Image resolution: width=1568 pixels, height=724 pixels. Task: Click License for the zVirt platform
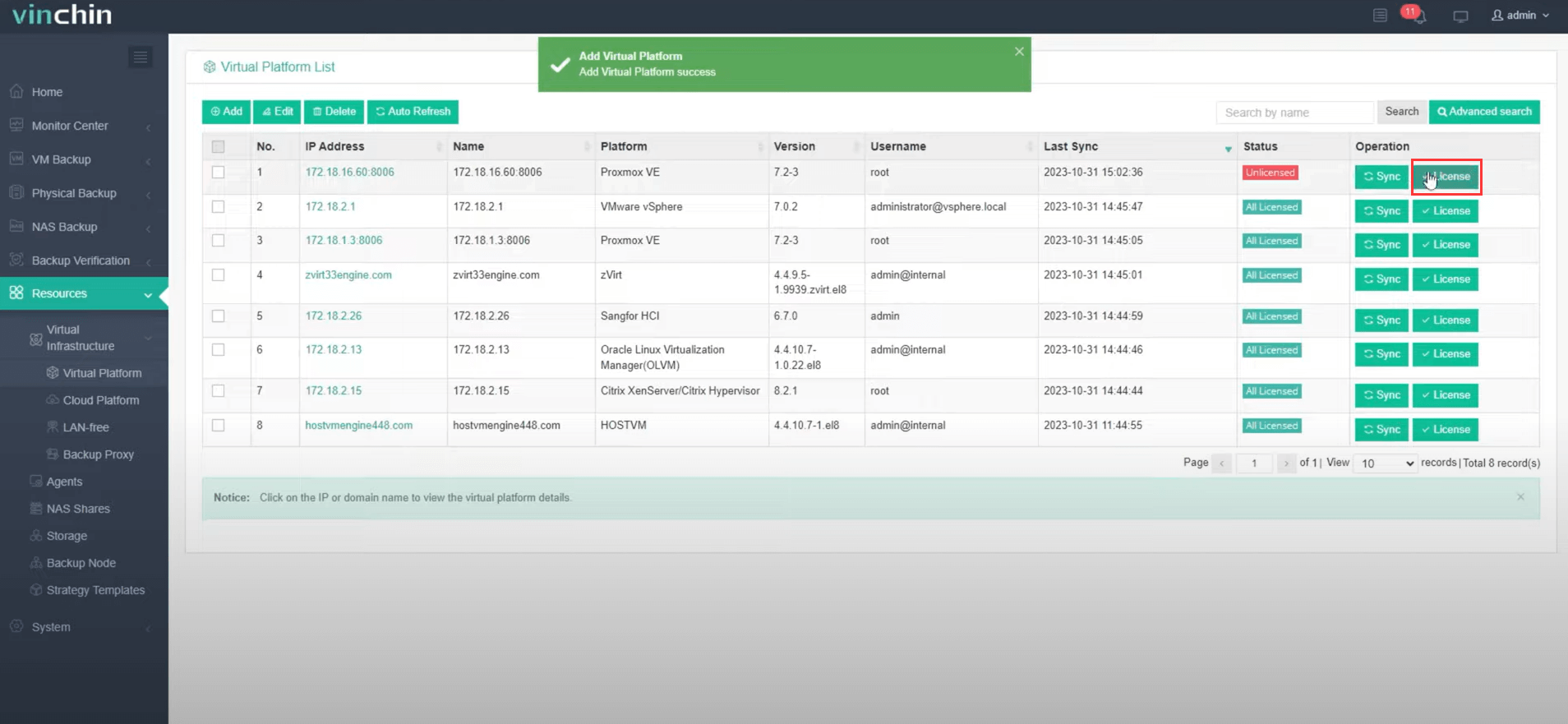tap(1446, 279)
